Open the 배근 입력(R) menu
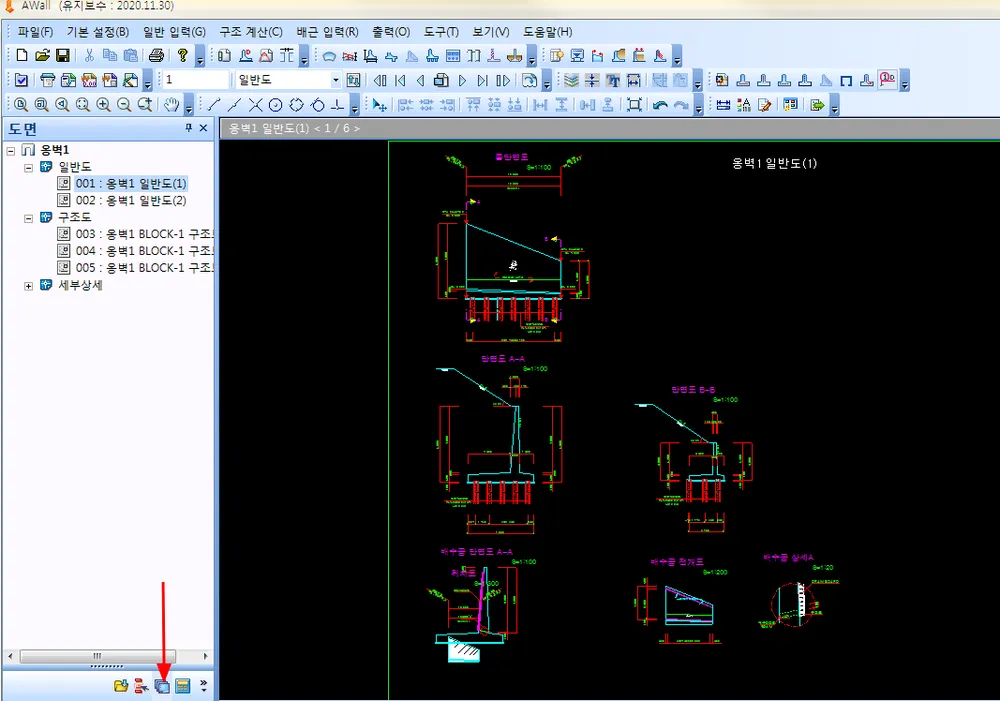The height and width of the screenshot is (701, 1000). click(x=328, y=32)
